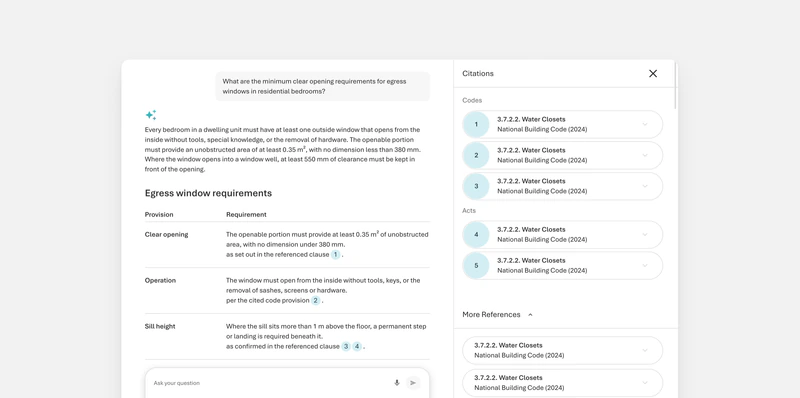Click the 'Codes' section label

[x=472, y=101]
